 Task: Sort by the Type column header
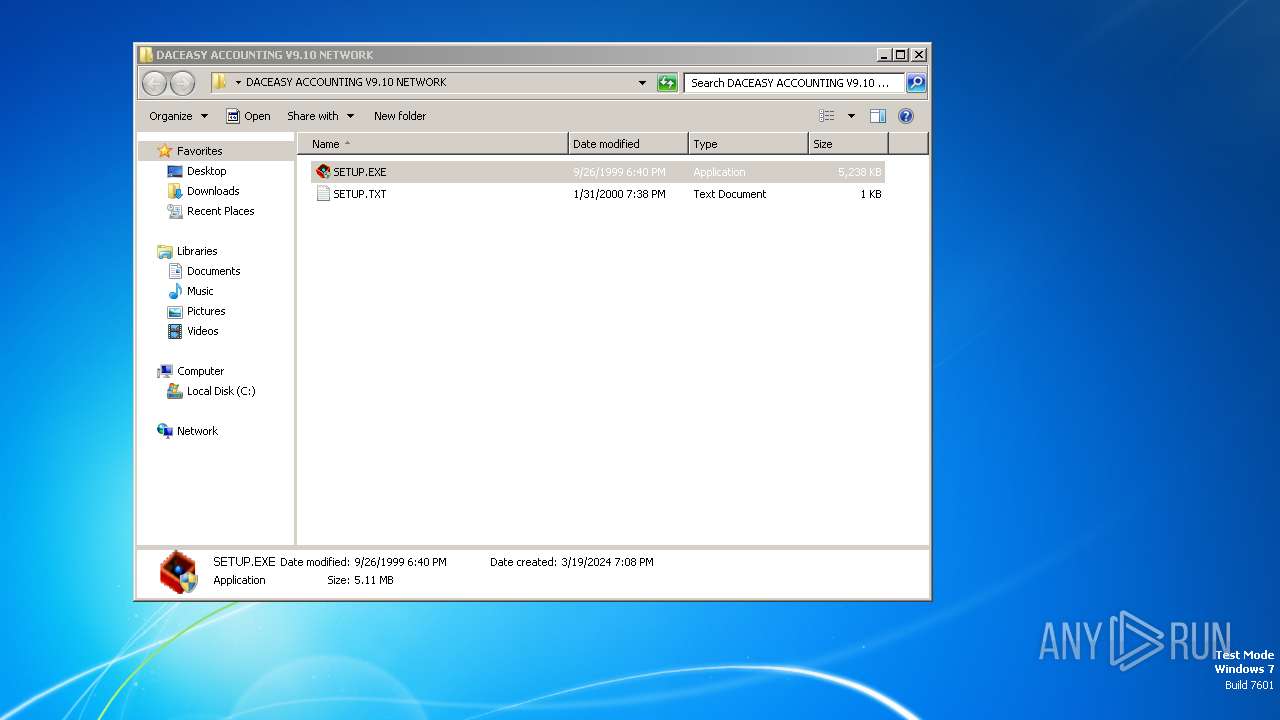point(748,144)
